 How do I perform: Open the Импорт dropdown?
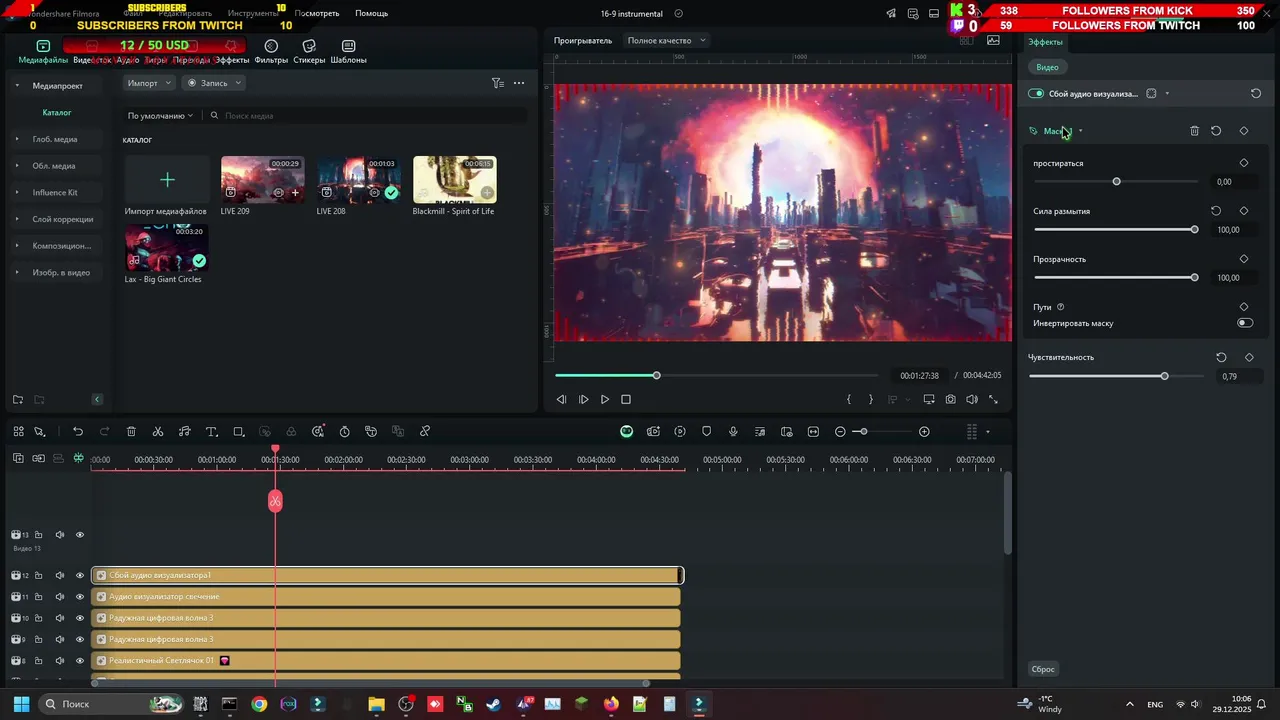coord(149,83)
